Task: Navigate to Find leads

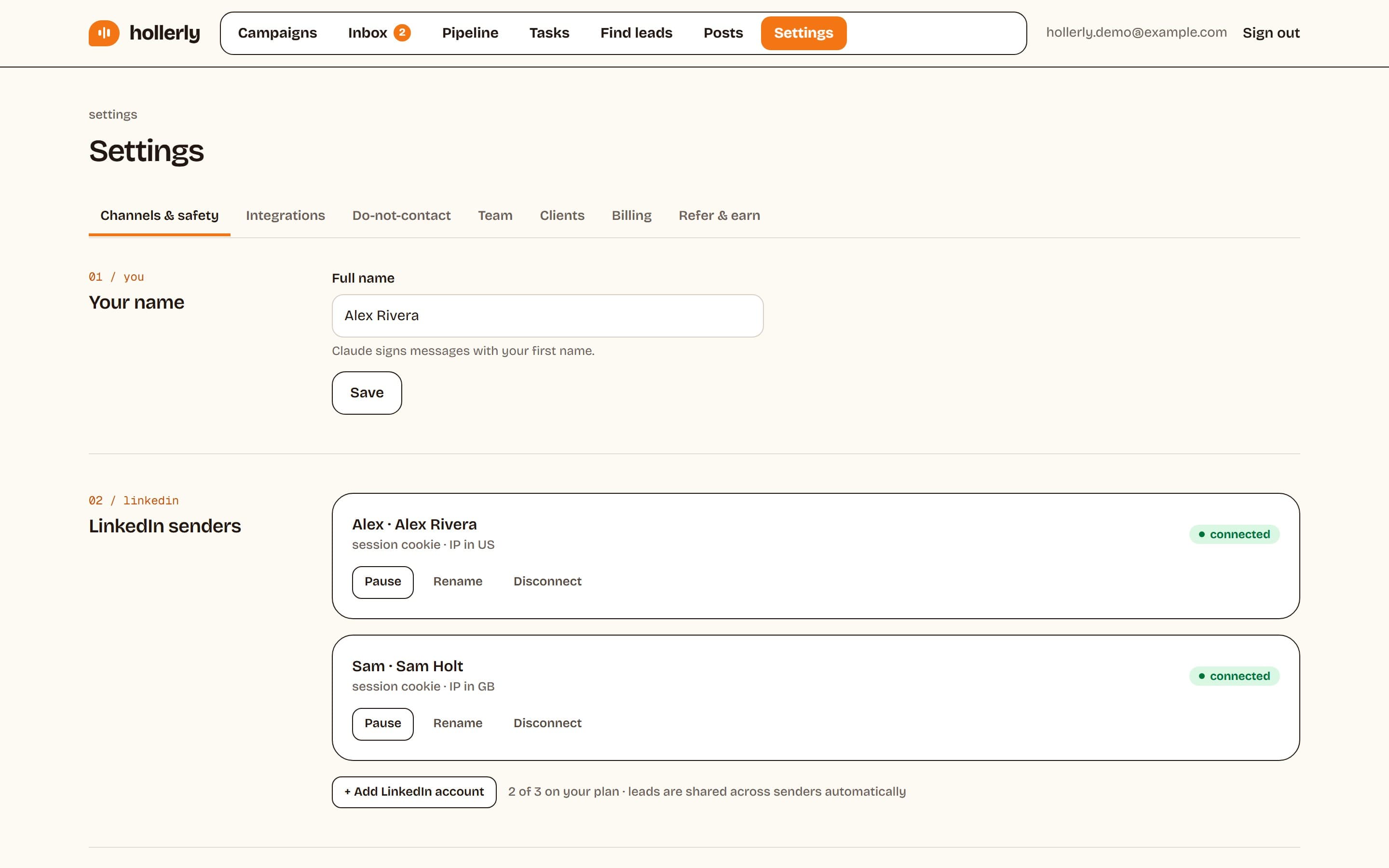Action: coord(636,33)
